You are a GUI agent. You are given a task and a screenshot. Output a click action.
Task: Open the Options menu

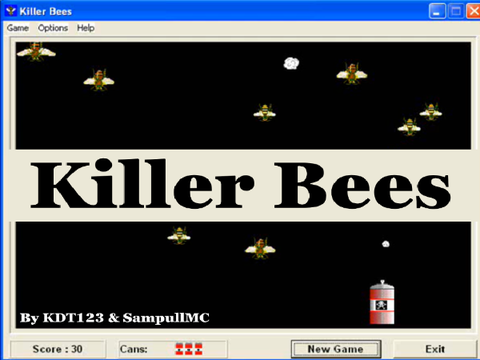pos(53,28)
